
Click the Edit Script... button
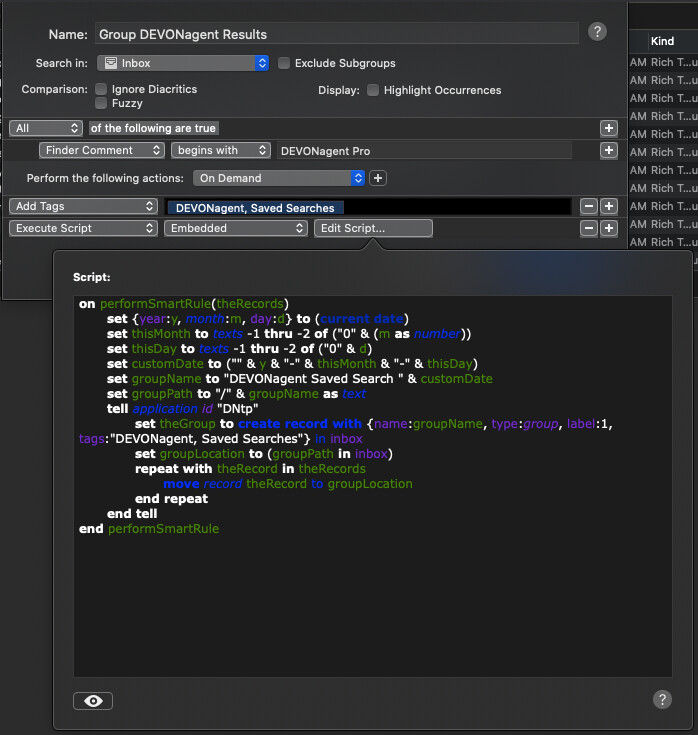coord(373,228)
